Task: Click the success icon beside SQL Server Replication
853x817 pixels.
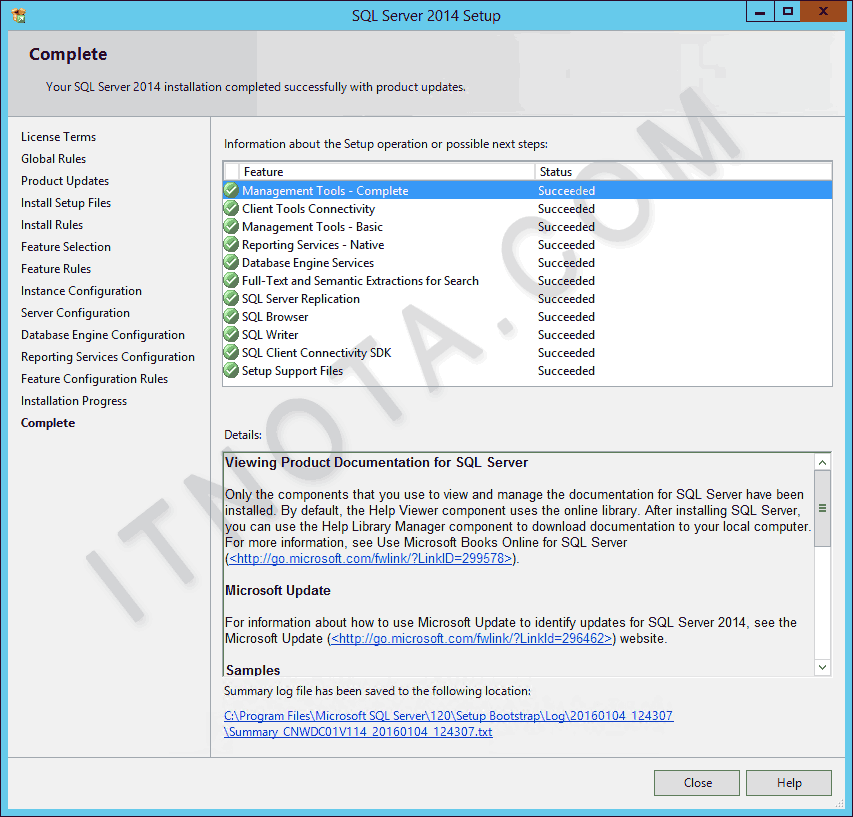Action: pyautogui.click(x=231, y=298)
